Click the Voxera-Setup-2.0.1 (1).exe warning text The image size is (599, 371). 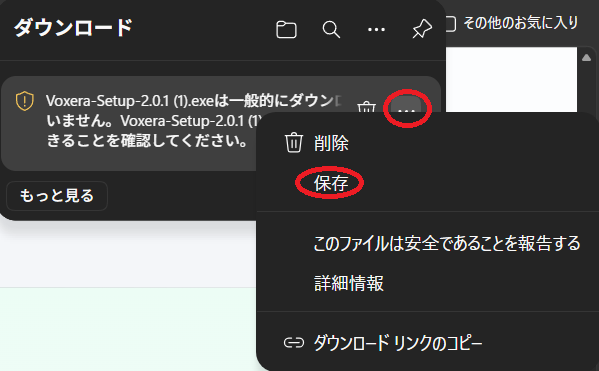pyautogui.click(x=194, y=121)
